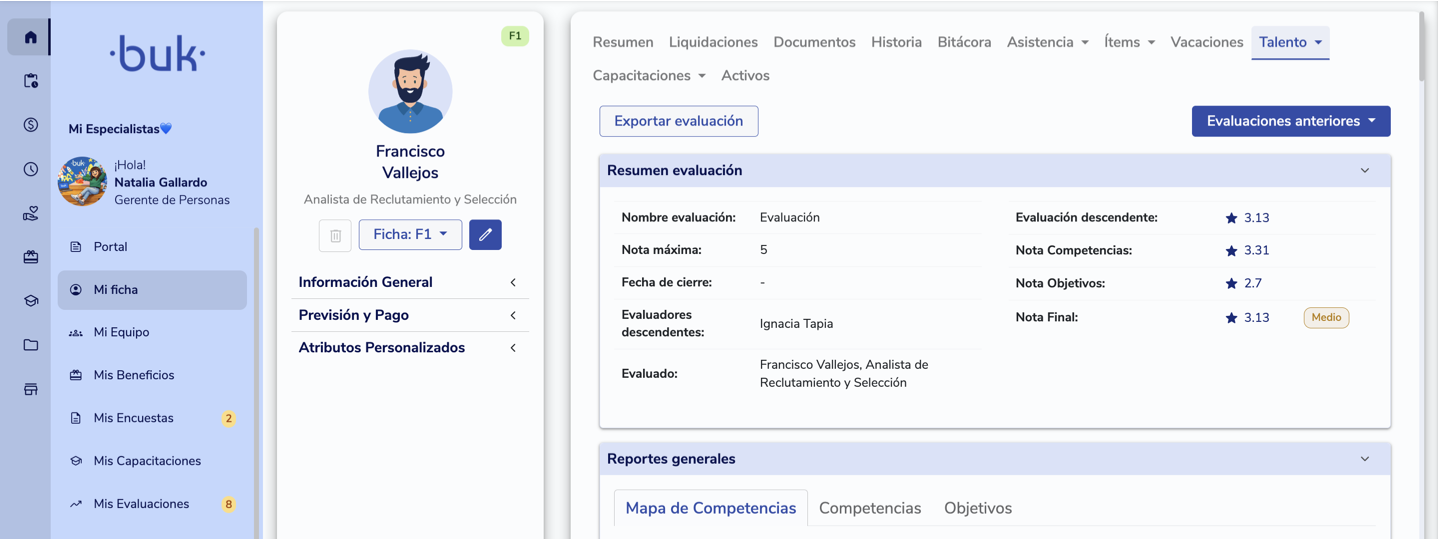Open the Asistencia tab menu
The height and width of the screenshot is (539, 1439).
tap(1047, 42)
